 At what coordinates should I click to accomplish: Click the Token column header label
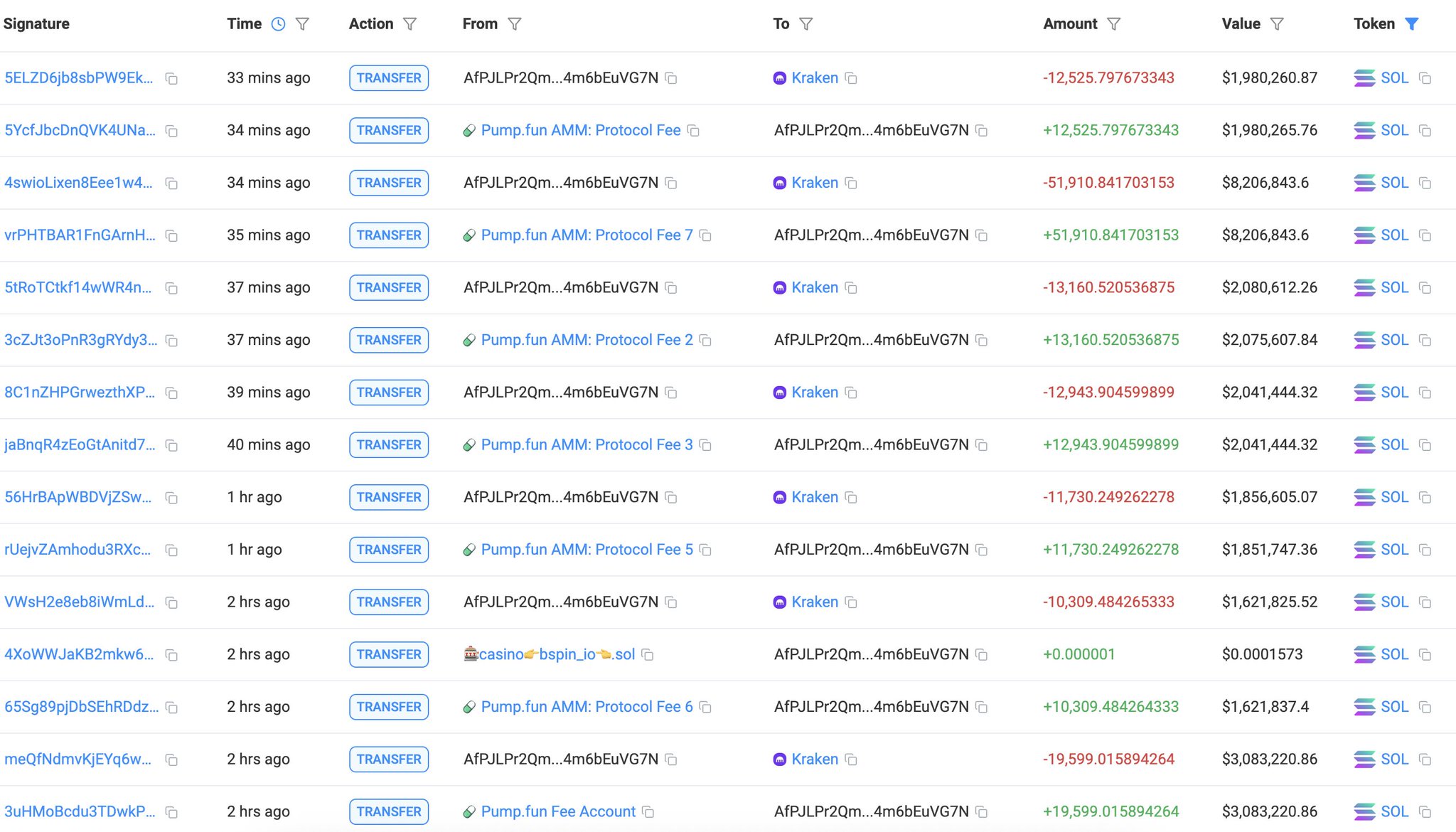click(1374, 23)
